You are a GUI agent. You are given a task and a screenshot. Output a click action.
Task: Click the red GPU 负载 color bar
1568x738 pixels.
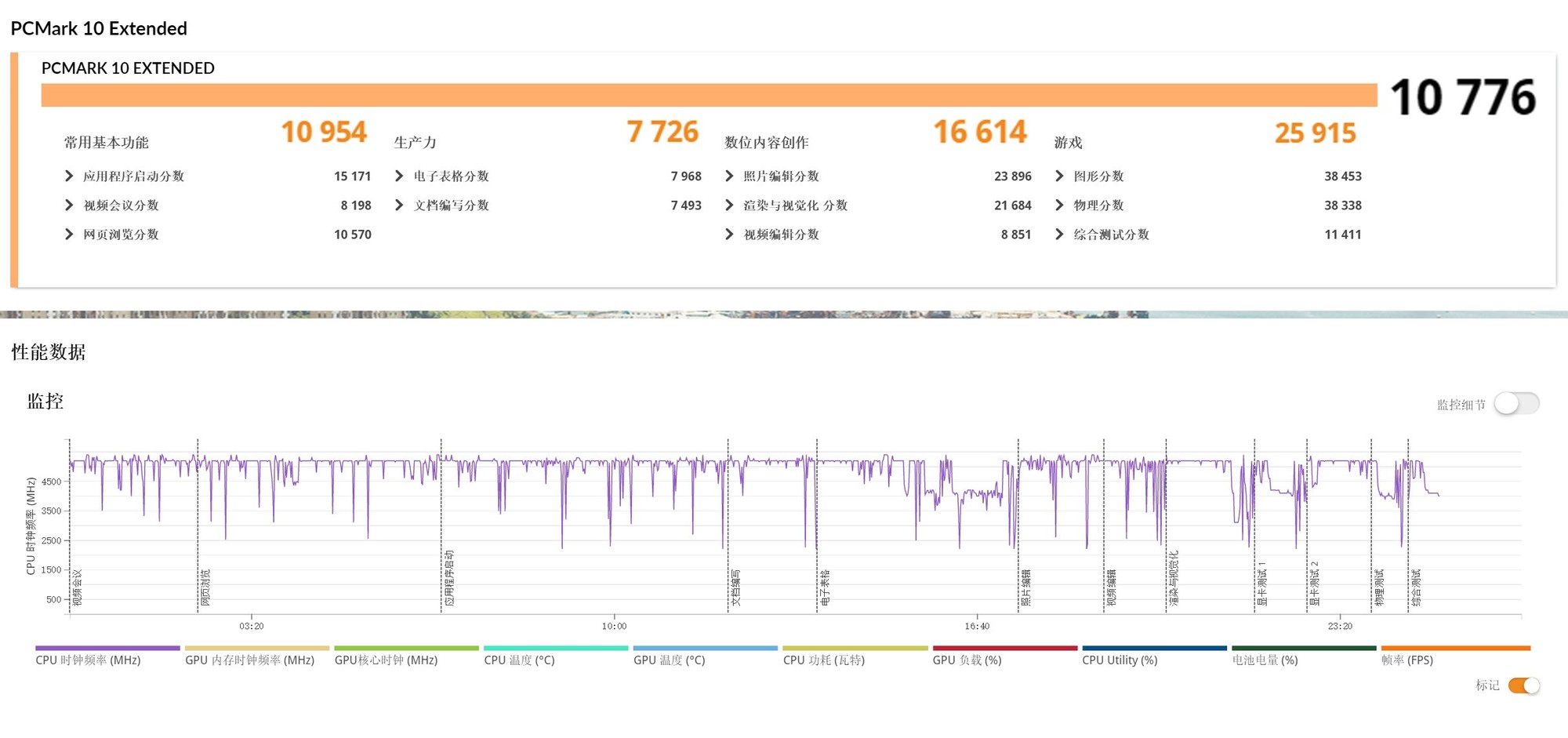(1004, 649)
